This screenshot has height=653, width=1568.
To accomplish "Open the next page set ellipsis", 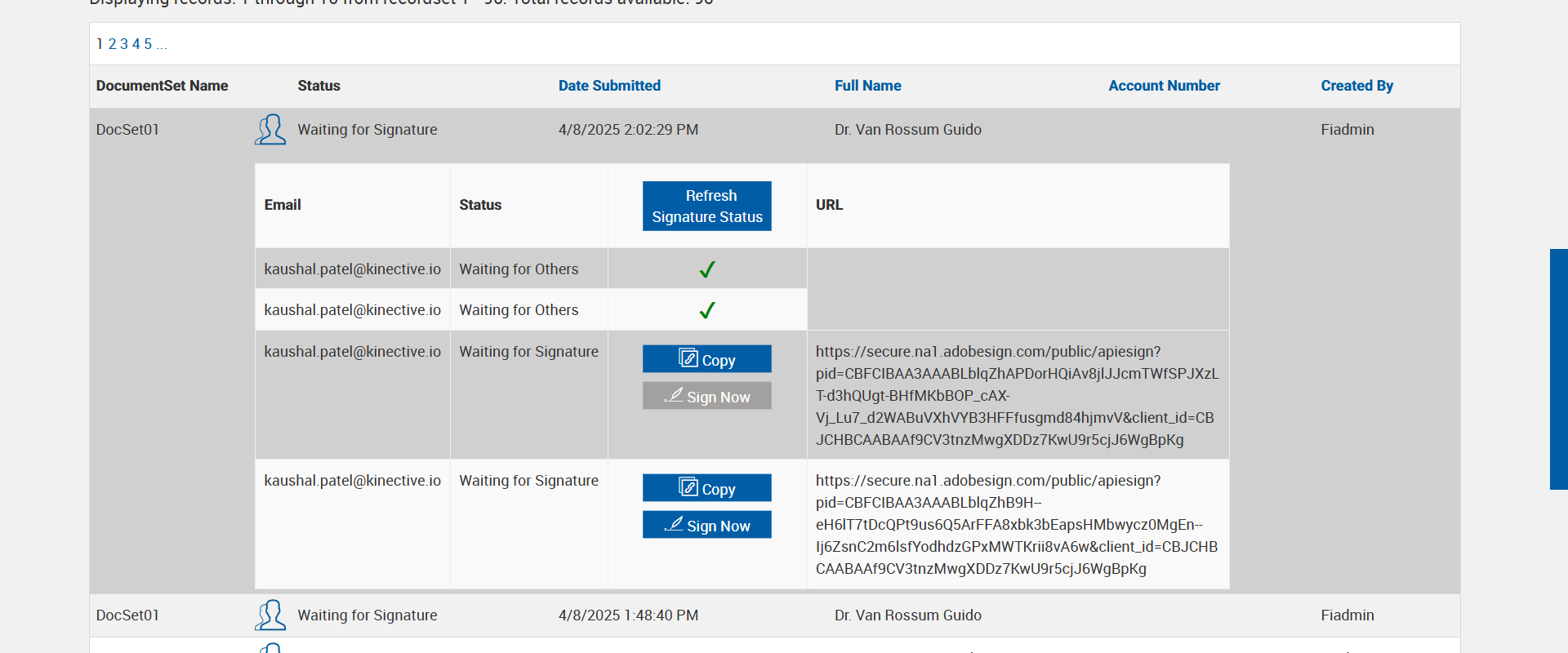I will point(162,44).
